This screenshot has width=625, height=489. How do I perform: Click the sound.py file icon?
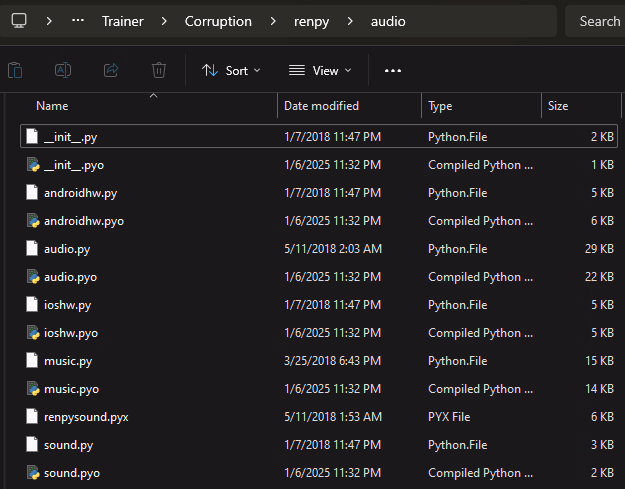32,444
